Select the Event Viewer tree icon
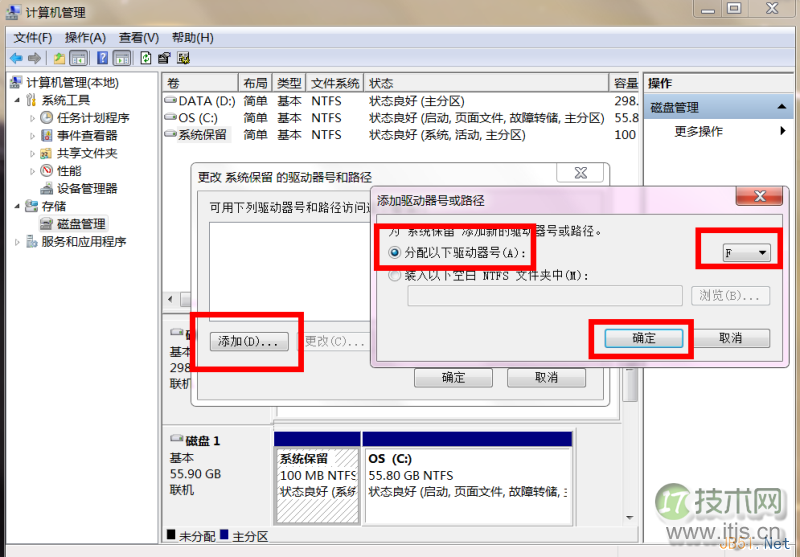This screenshot has width=800, height=557. (46, 136)
